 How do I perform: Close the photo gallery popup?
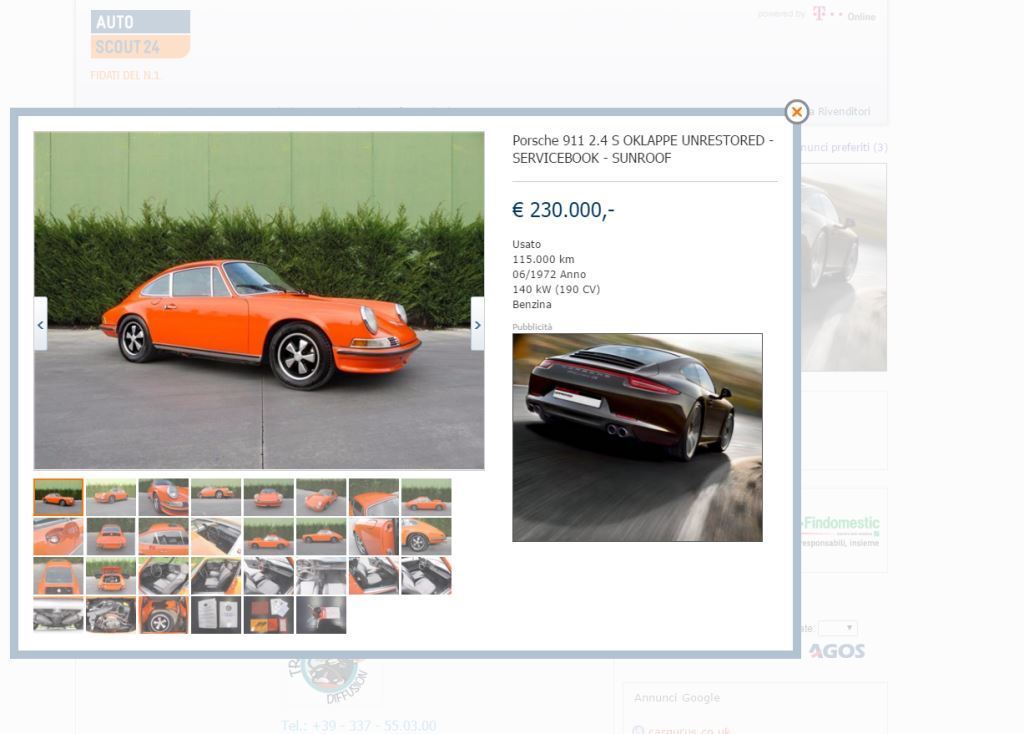tap(796, 112)
